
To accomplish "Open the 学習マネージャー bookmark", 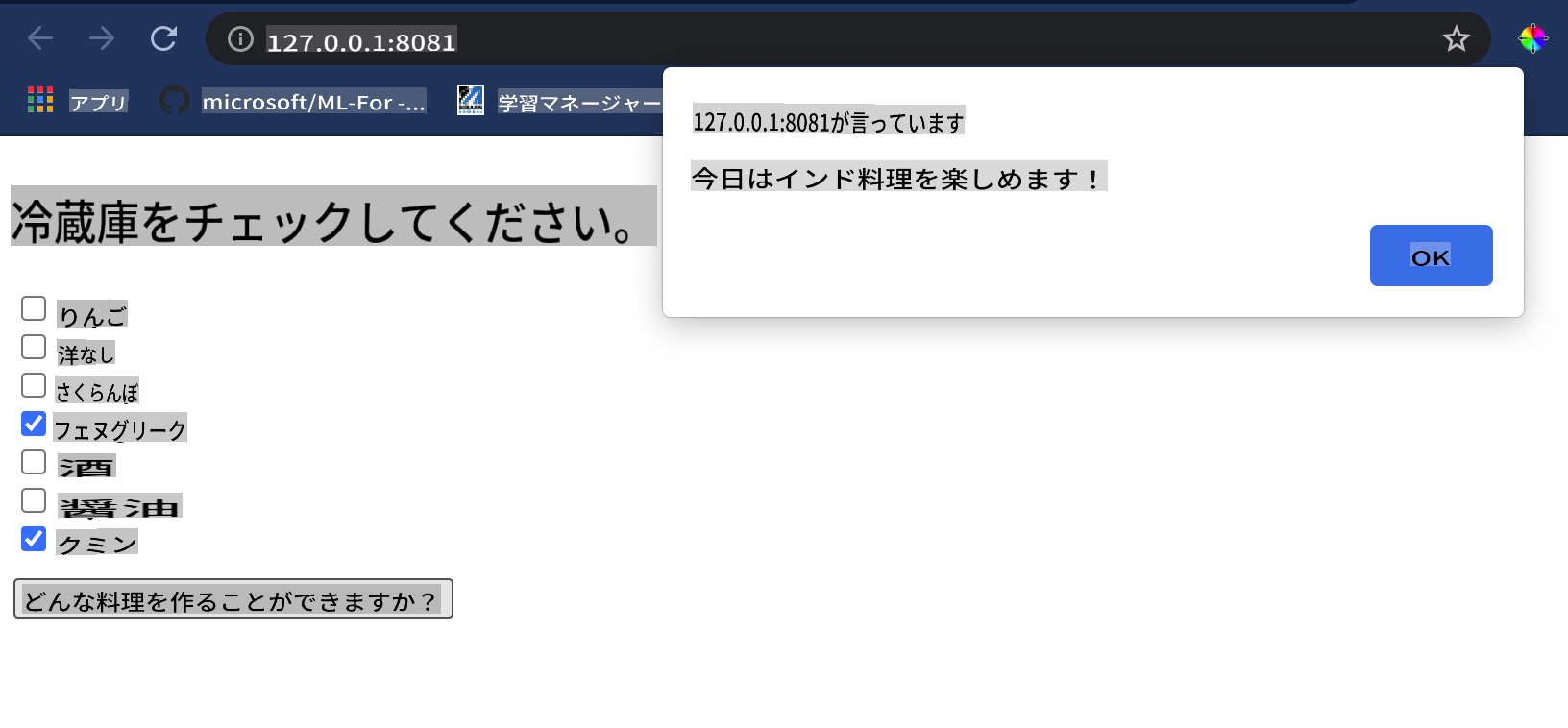I will tap(560, 101).
